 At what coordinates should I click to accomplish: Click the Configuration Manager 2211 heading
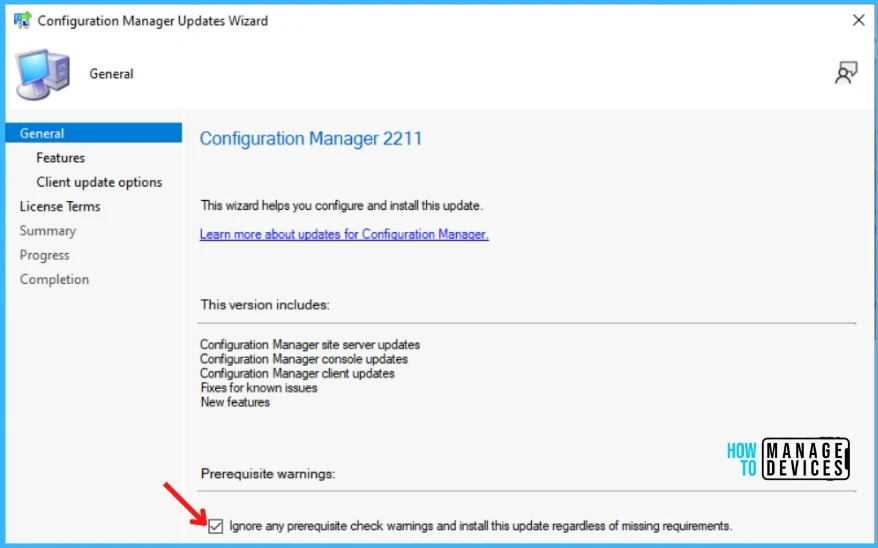[x=311, y=138]
